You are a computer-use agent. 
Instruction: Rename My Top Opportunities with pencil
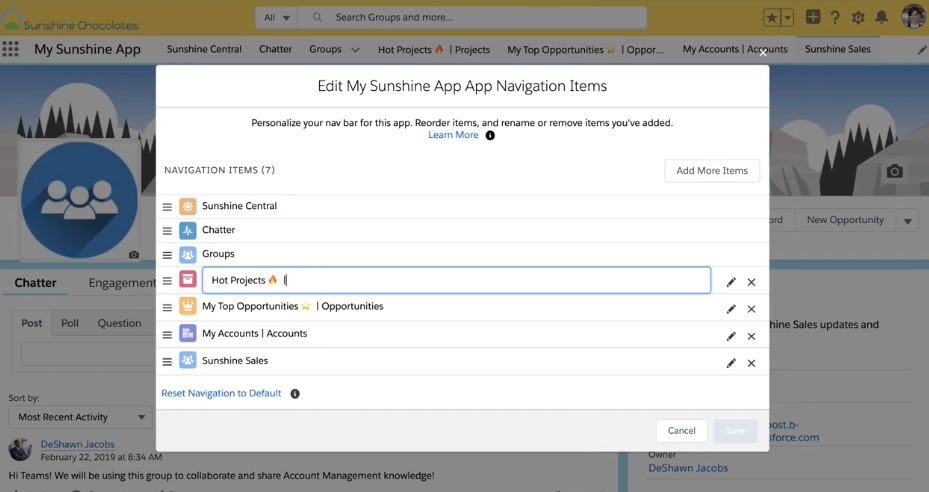click(x=731, y=309)
